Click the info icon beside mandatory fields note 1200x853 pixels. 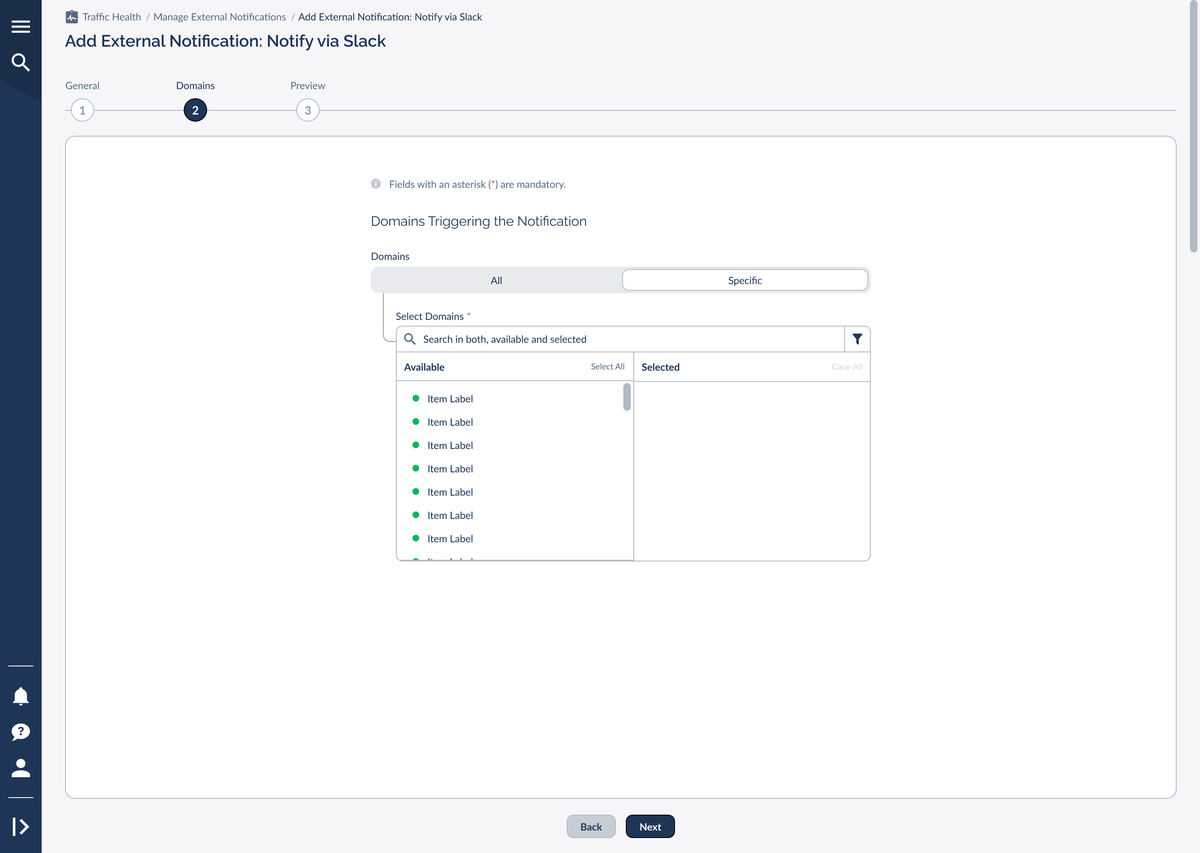click(x=376, y=184)
